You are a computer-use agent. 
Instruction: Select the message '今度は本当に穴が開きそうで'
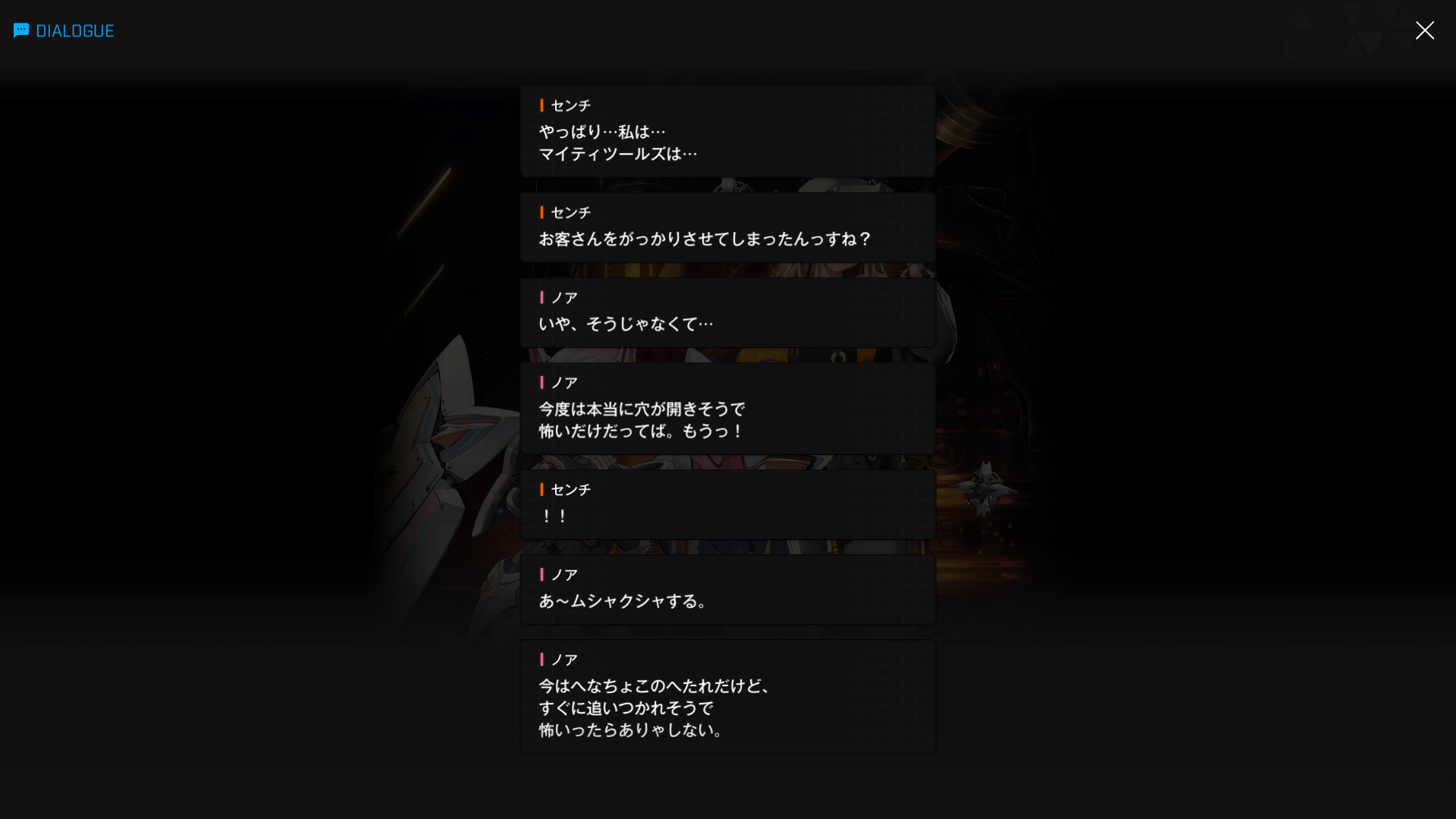(x=727, y=408)
